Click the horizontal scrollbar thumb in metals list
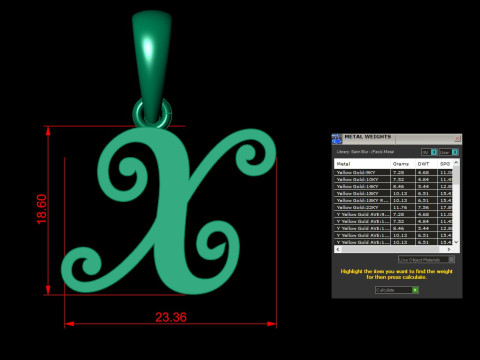480x360 pixels. tap(390, 249)
